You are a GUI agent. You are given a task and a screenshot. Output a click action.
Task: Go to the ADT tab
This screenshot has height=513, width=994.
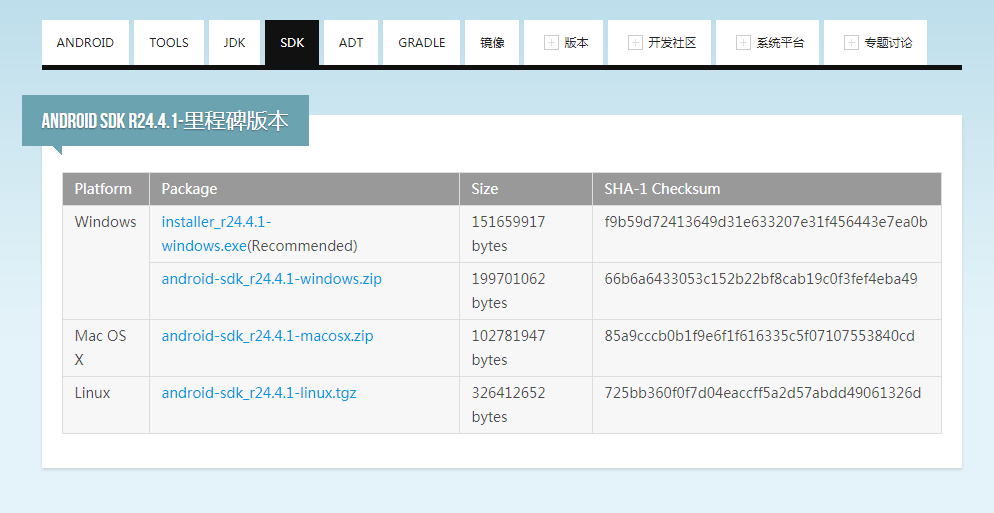(351, 42)
